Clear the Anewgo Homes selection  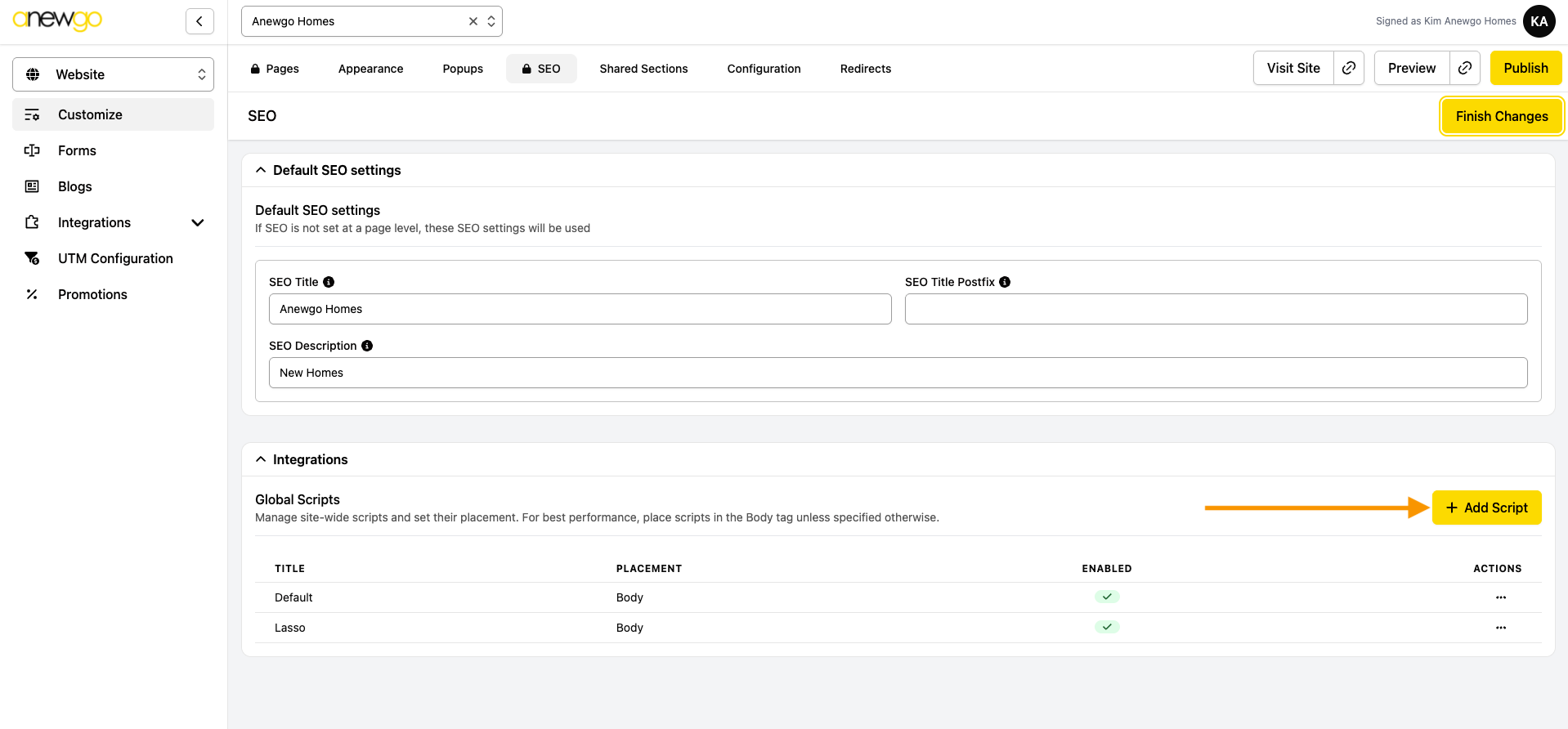coord(473,21)
